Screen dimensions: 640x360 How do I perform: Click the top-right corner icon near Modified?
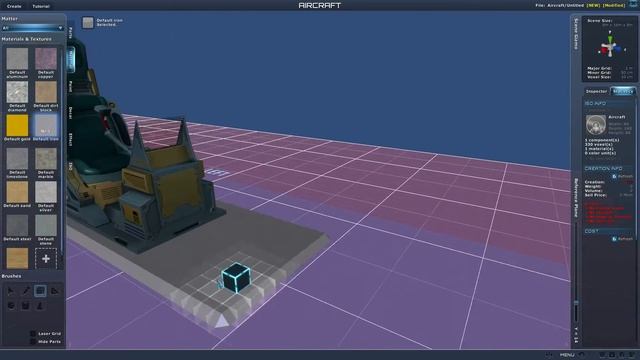(633, 5)
